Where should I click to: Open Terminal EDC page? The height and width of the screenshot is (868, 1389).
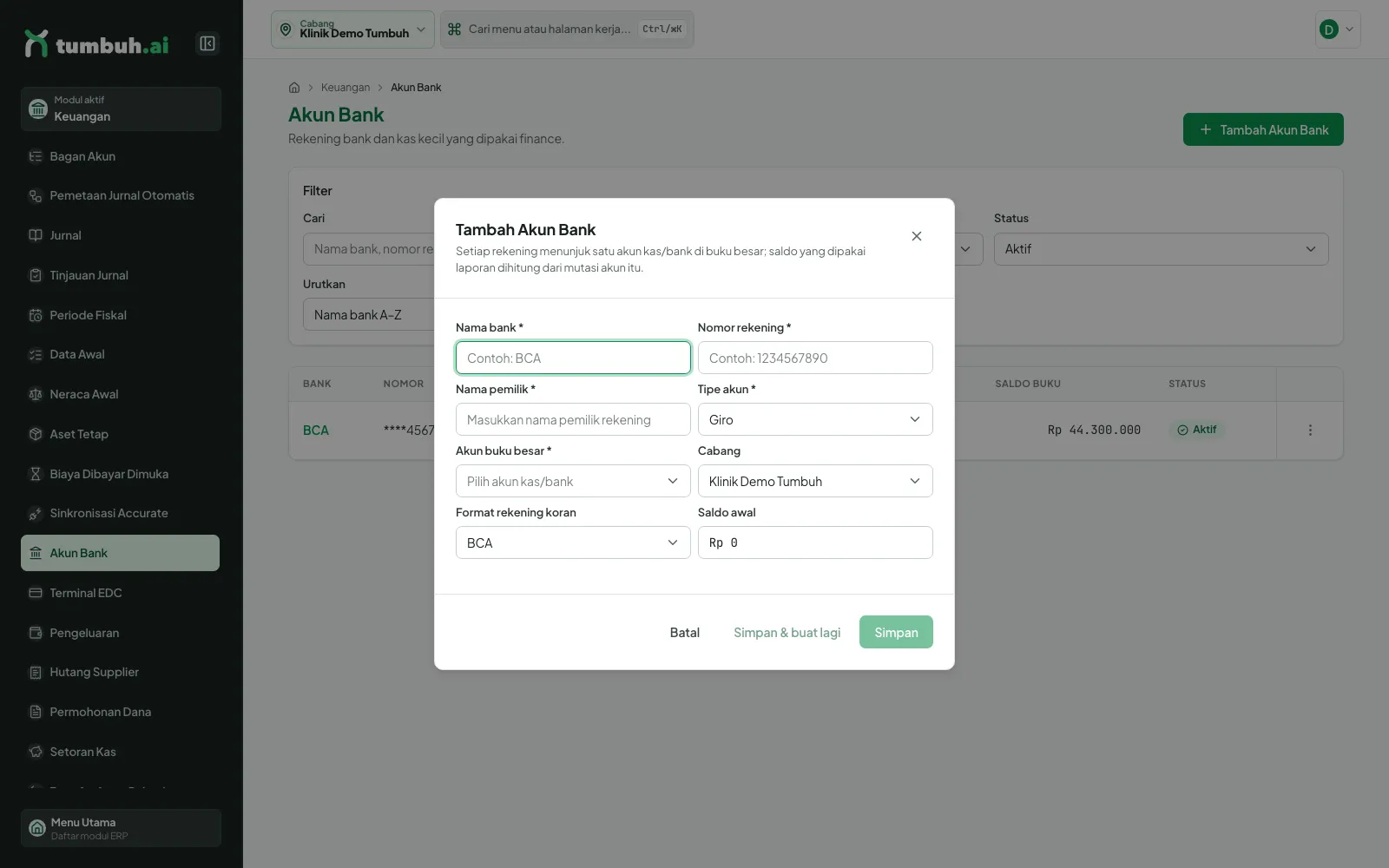[x=121, y=593]
